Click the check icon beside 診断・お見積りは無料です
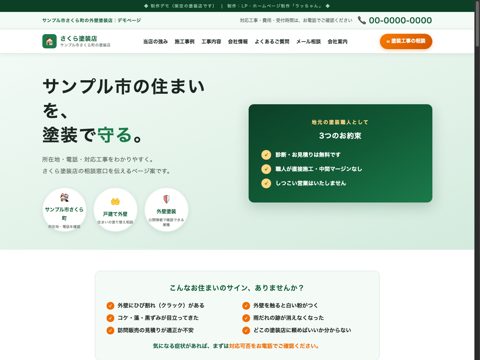 point(266,155)
